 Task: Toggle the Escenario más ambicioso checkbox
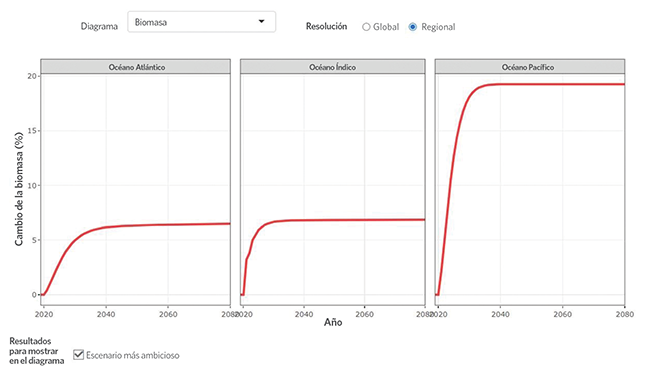point(78,355)
